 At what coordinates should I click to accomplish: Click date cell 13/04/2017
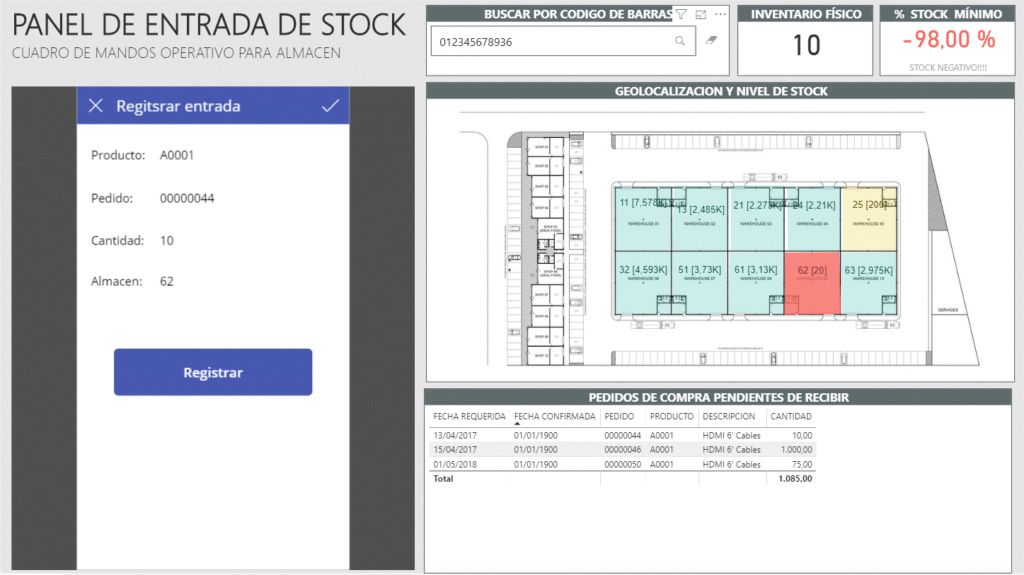pyautogui.click(x=455, y=435)
